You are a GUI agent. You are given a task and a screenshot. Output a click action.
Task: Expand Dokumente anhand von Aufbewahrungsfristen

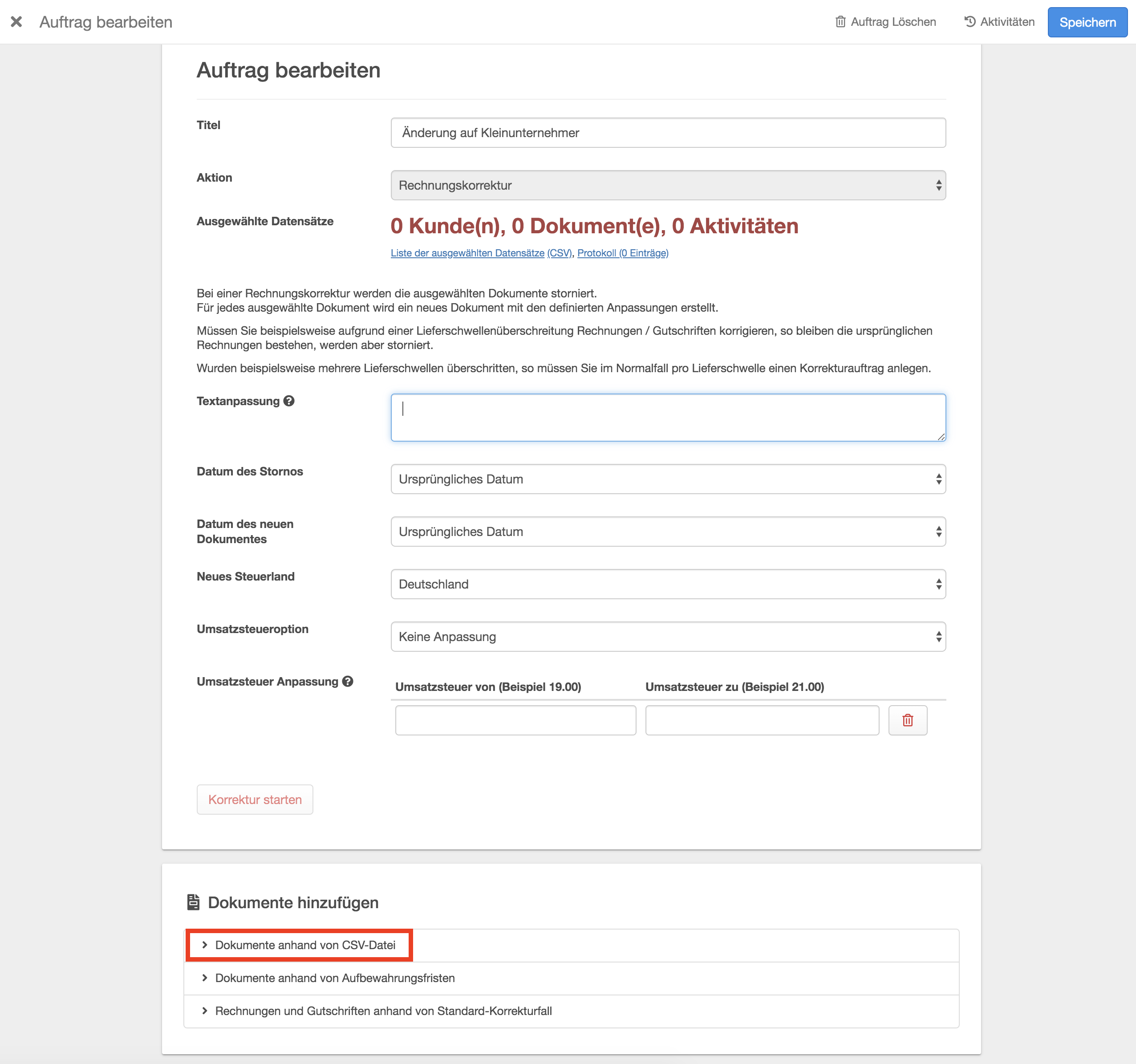click(572, 978)
